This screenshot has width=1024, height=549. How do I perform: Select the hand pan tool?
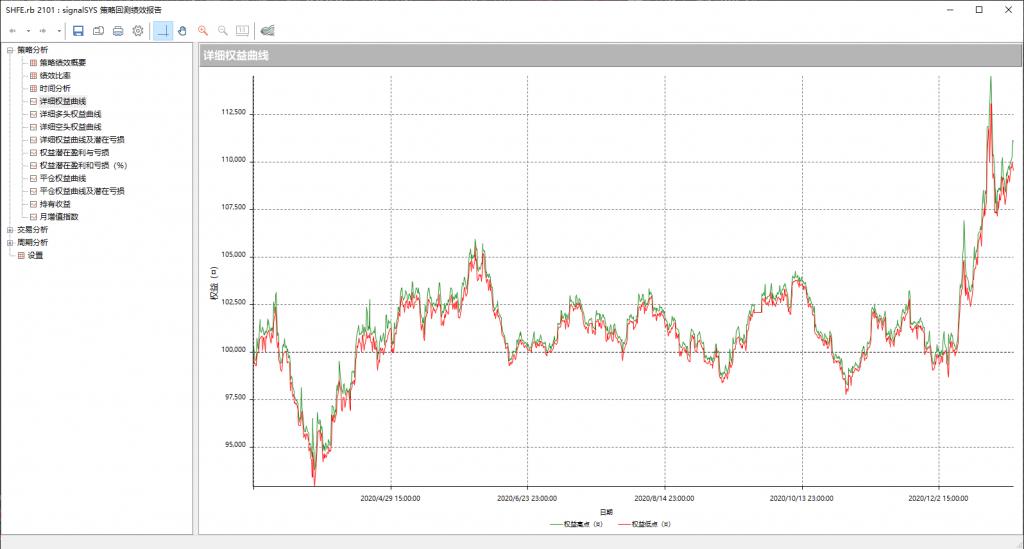[x=183, y=31]
